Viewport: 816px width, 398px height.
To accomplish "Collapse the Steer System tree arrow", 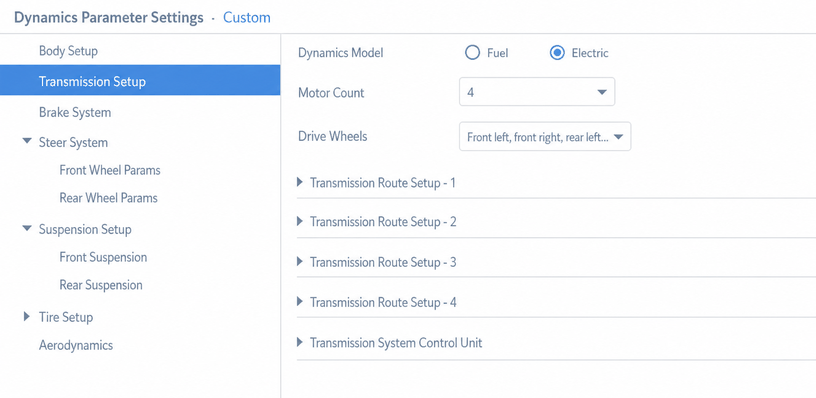I will (x=27, y=142).
